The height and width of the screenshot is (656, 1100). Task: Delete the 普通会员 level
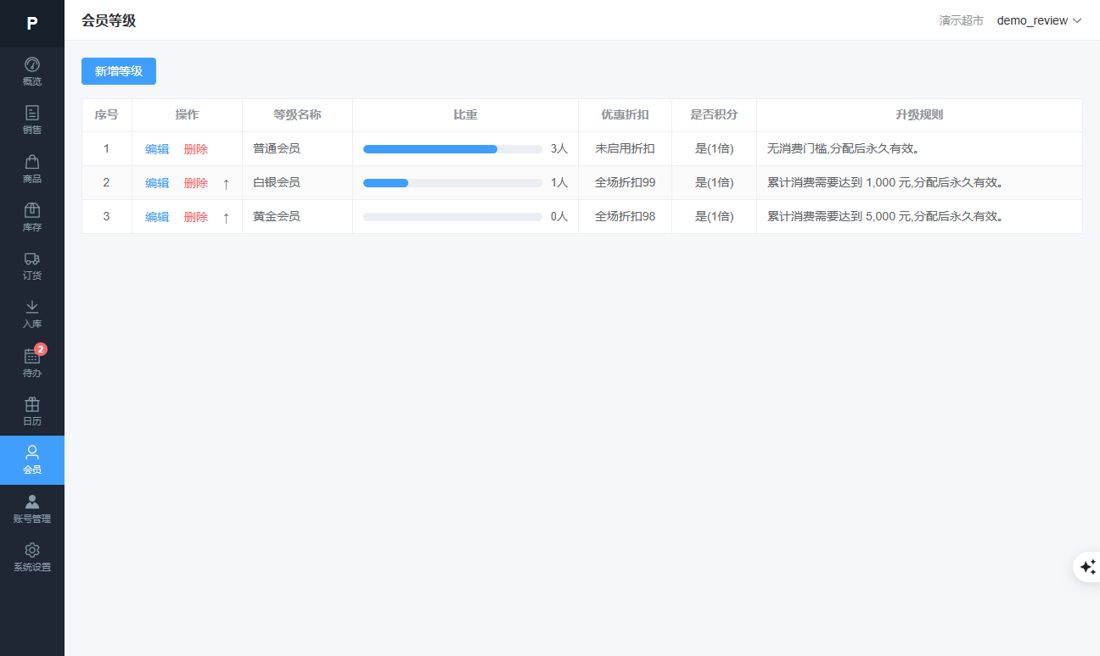pyautogui.click(x=196, y=149)
